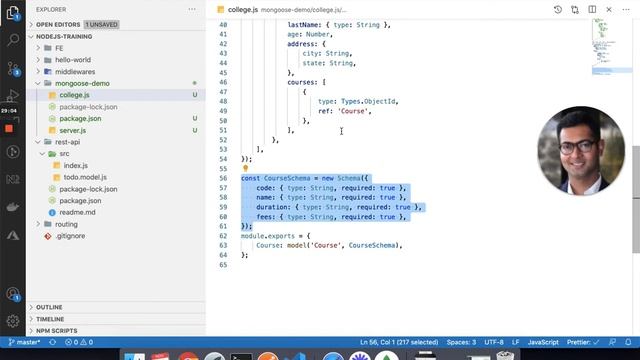Open the Accounts icon in activity bar
This screenshot has width=640, height=360.
pyautogui.click(x=13, y=294)
